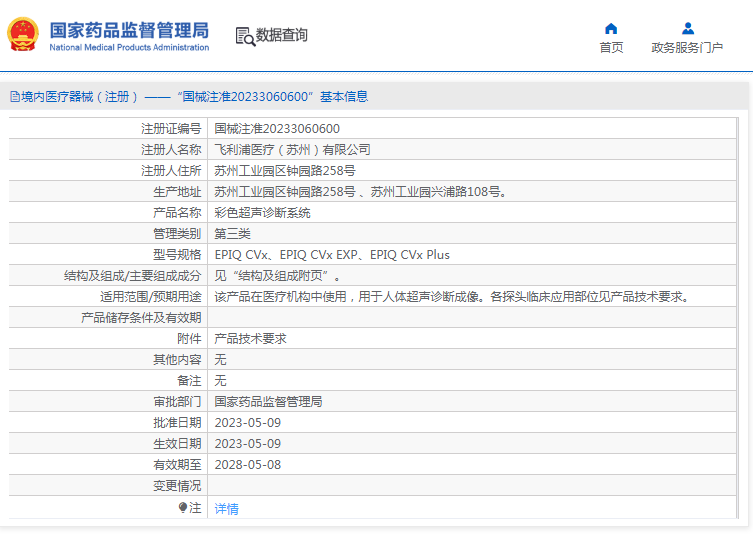Viewport: 753px width, 538px height.
Task: Click 国家药品监督管理局 in 审批部门 row
Action: [268, 402]
